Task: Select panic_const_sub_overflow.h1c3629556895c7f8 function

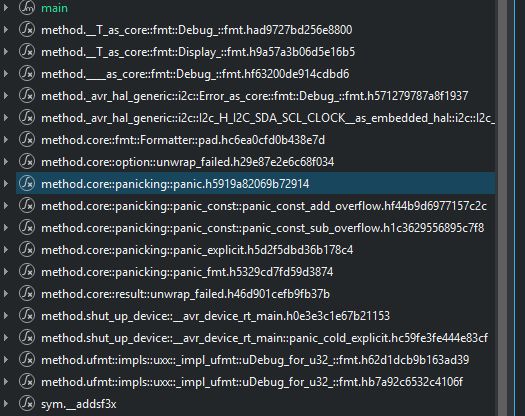Action: click(x=262, y=228)
